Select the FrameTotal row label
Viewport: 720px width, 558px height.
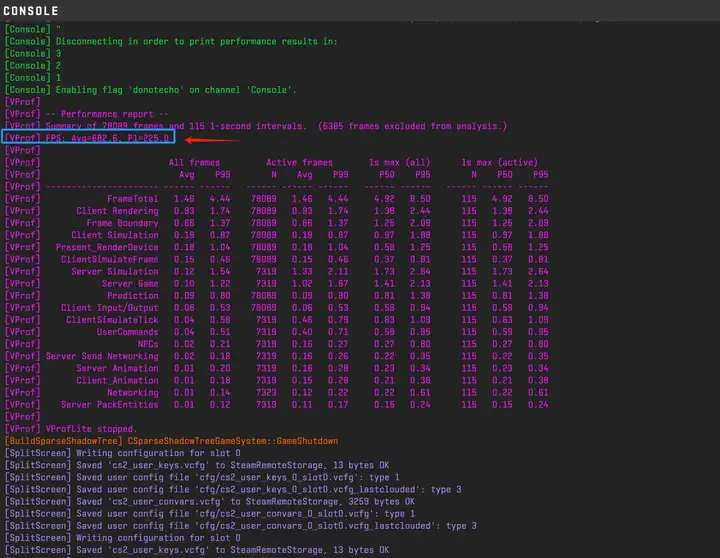point(133,199)
